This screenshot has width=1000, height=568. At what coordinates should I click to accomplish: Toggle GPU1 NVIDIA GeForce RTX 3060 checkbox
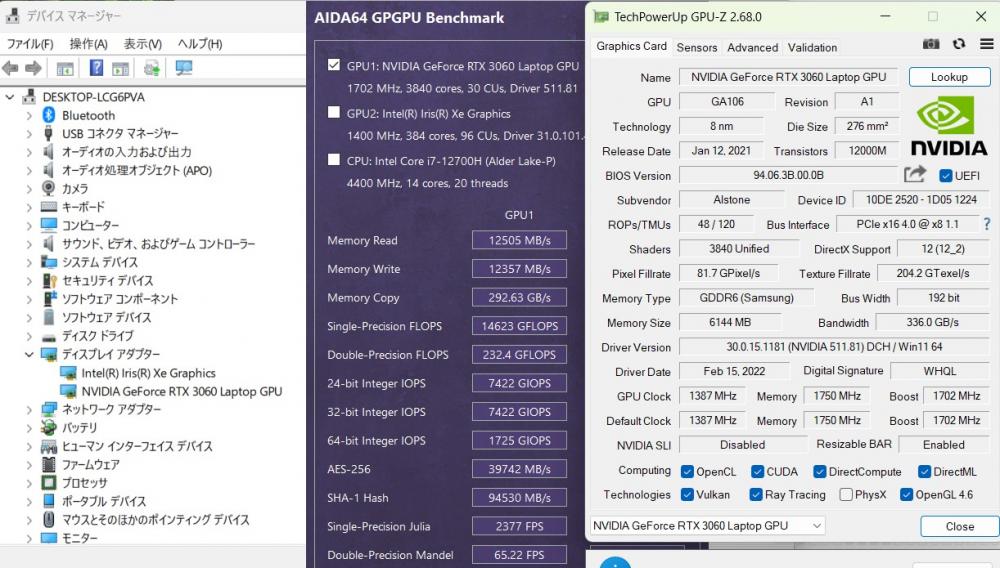334,65
